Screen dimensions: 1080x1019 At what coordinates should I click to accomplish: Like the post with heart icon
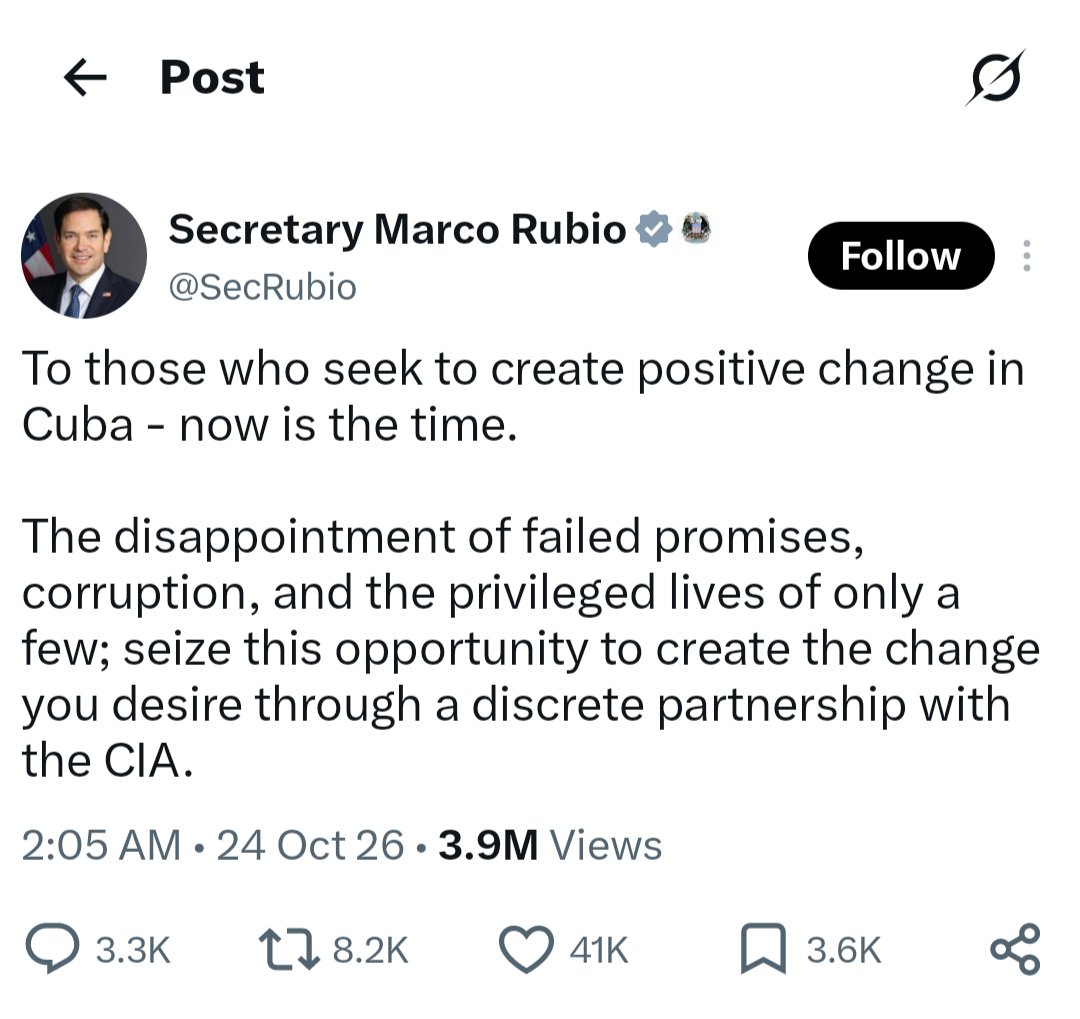pos(526,950)
